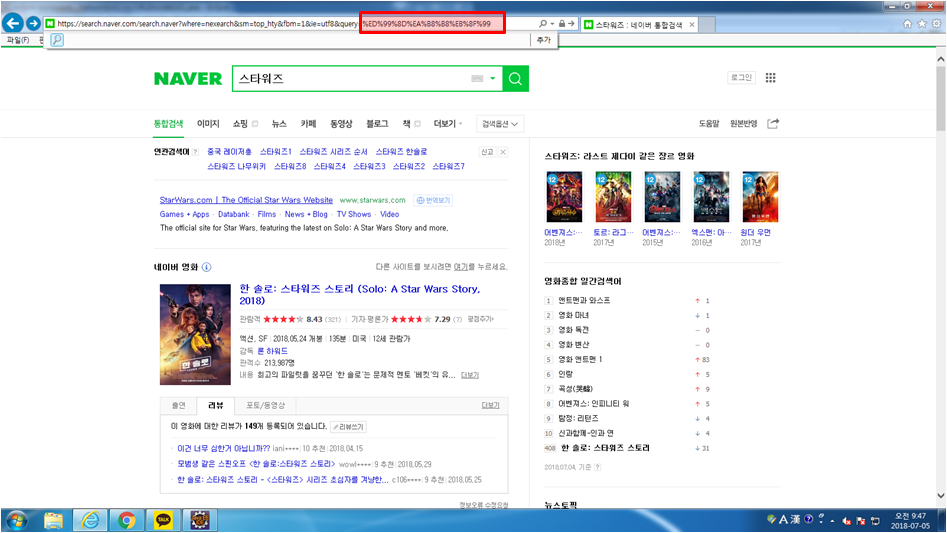Click the Games + Apps sublink
Viewport: 947px width, 533px height.
pos(184,214)
